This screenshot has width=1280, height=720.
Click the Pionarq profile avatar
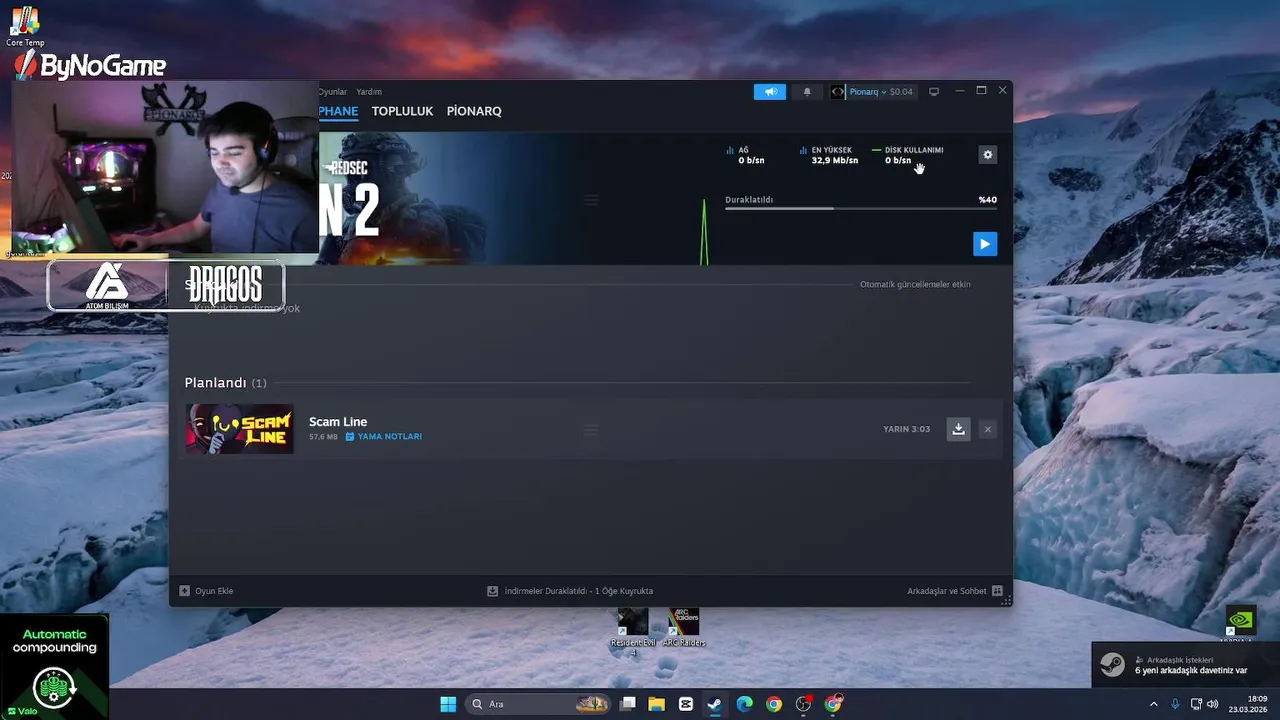[x=838, y=92]
